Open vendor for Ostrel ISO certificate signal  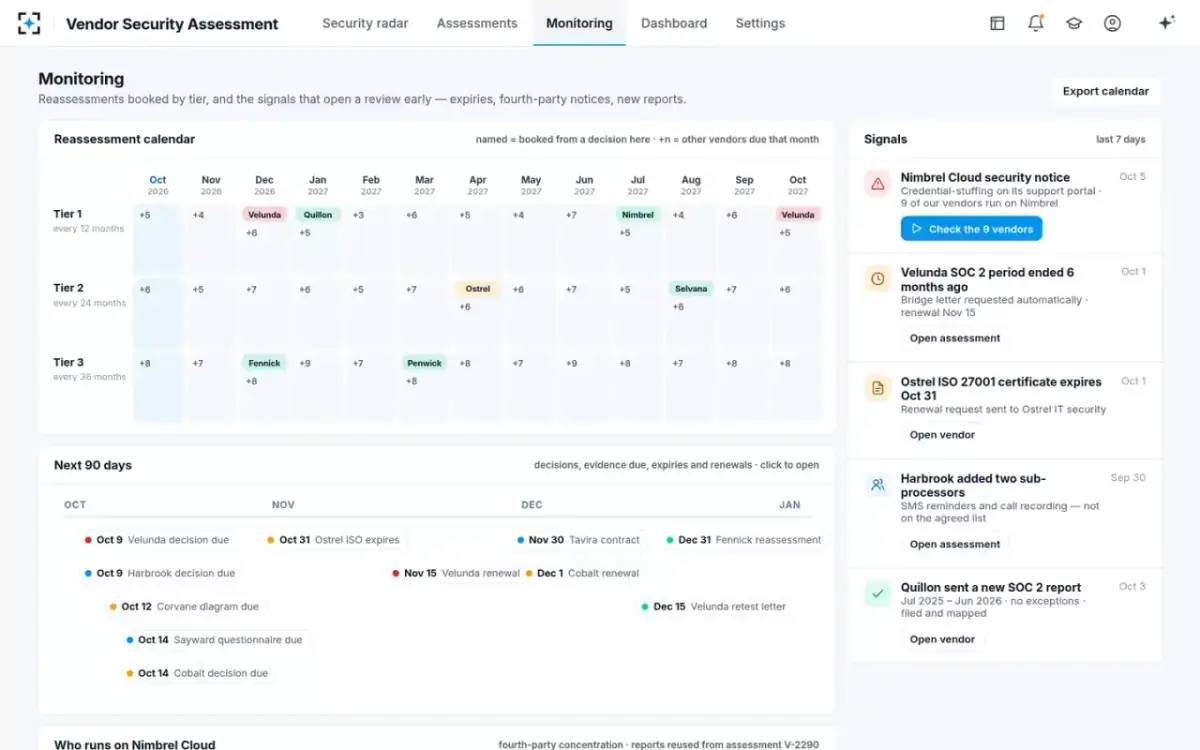[x=942, y=435]
